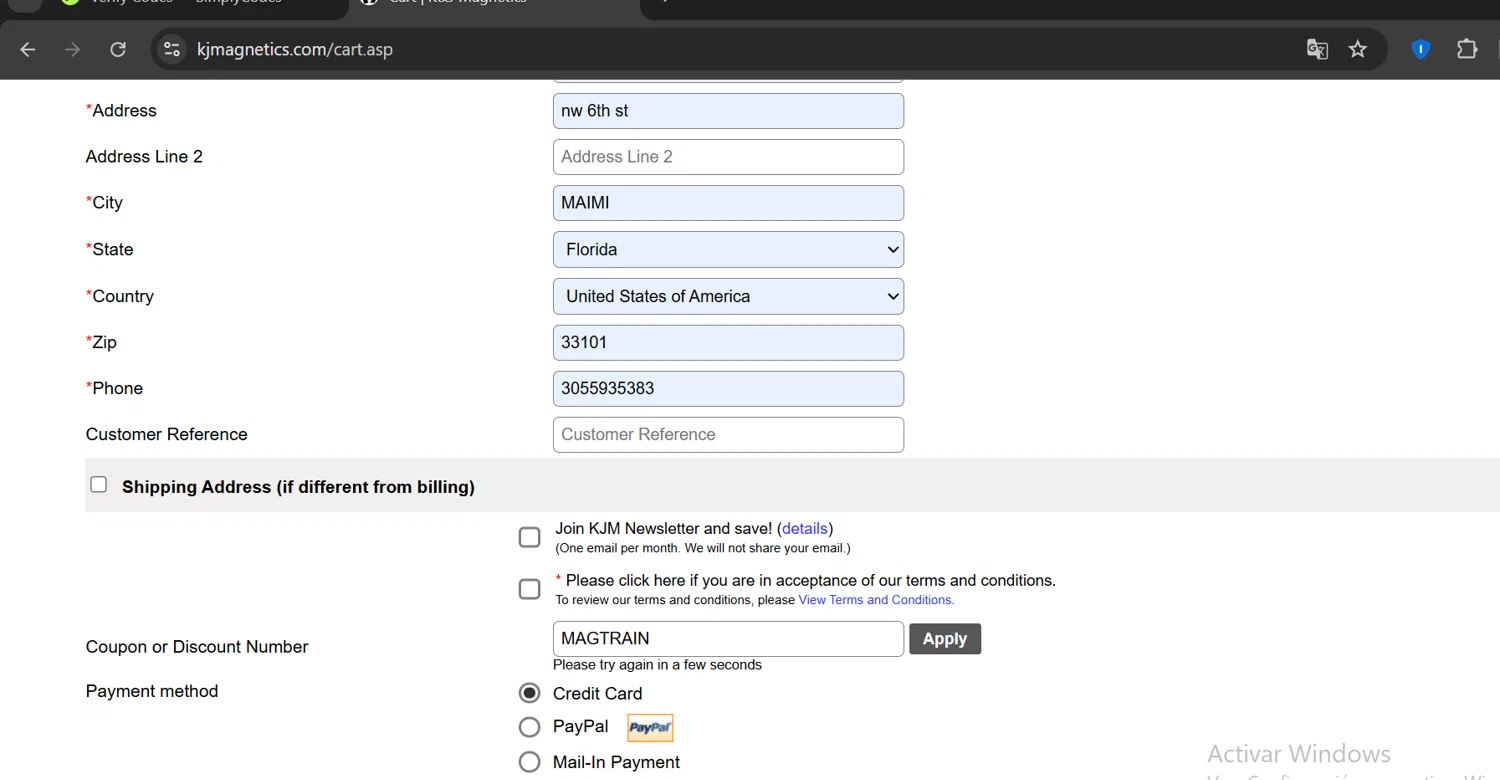Viewport: 1500px width, 780px height.
Task: Click the City field containing MAIMI
Action: coord(728,203)
